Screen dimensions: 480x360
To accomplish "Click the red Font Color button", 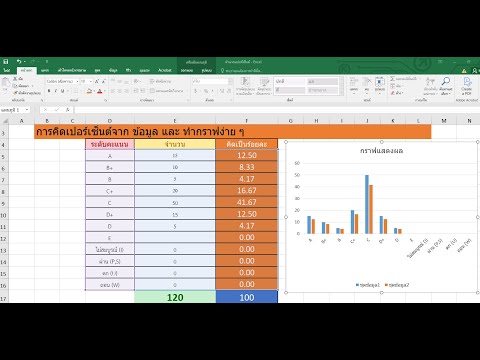I will click(x=99, y=91).
